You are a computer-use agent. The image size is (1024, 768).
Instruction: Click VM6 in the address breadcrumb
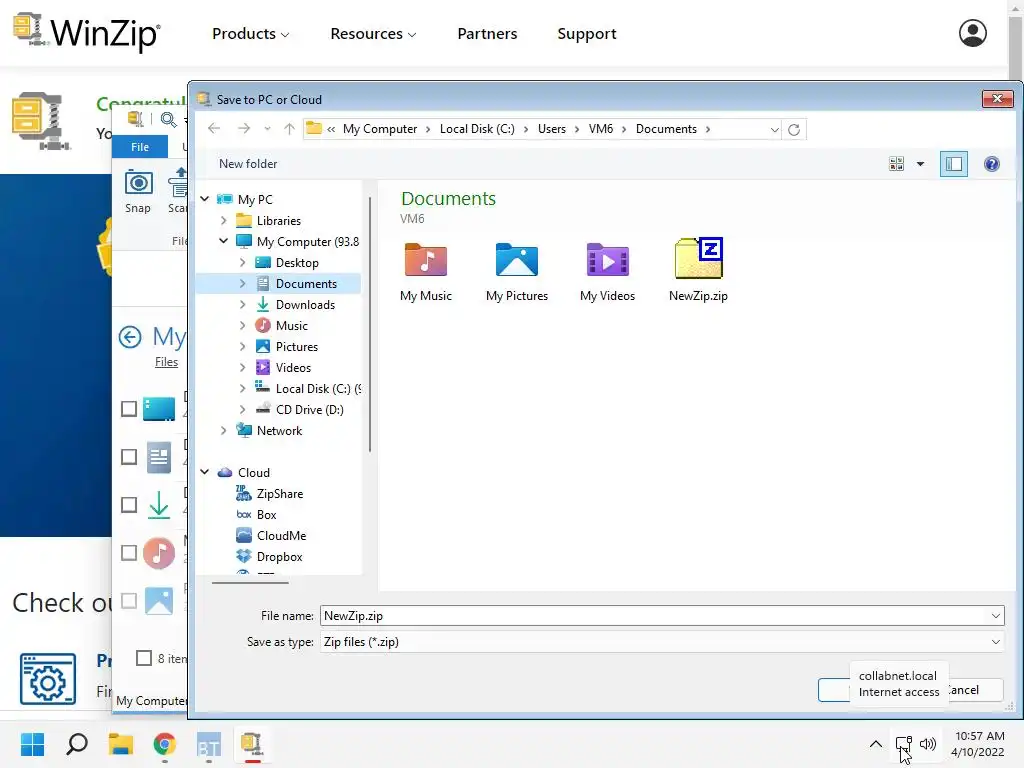(x=601, y=129)
